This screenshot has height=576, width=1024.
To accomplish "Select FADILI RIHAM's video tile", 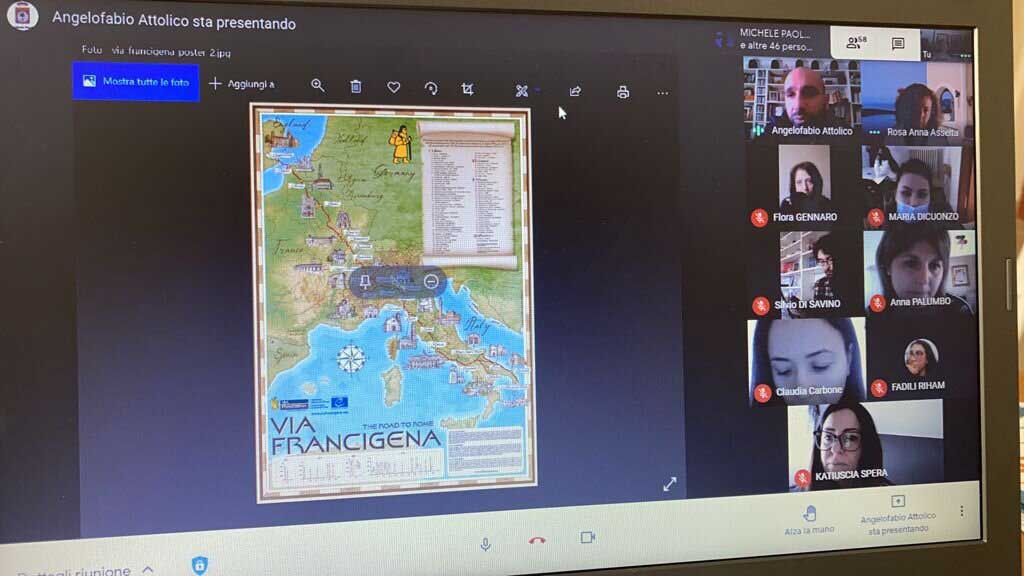I will coord(921,359).
